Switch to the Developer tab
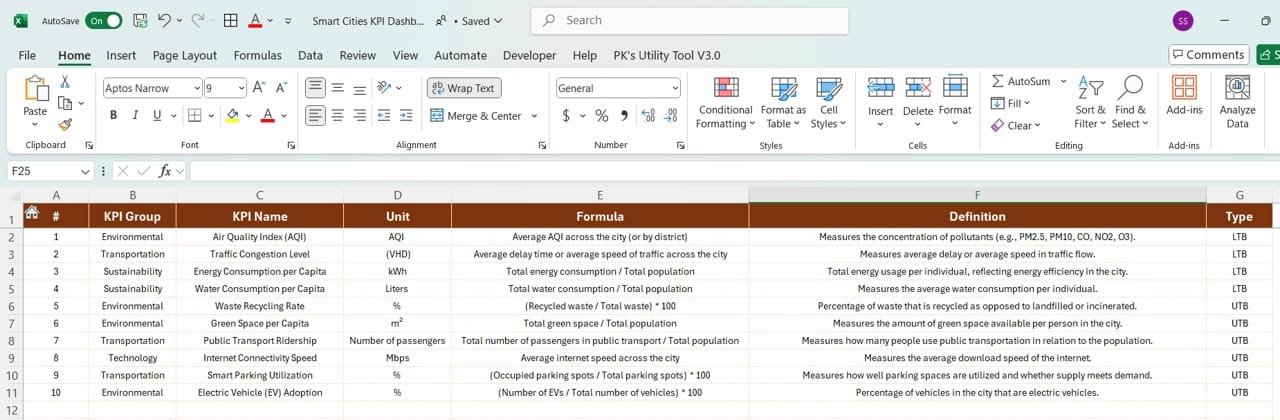Viewport: 1280px width, 420px height. [529, 56]
